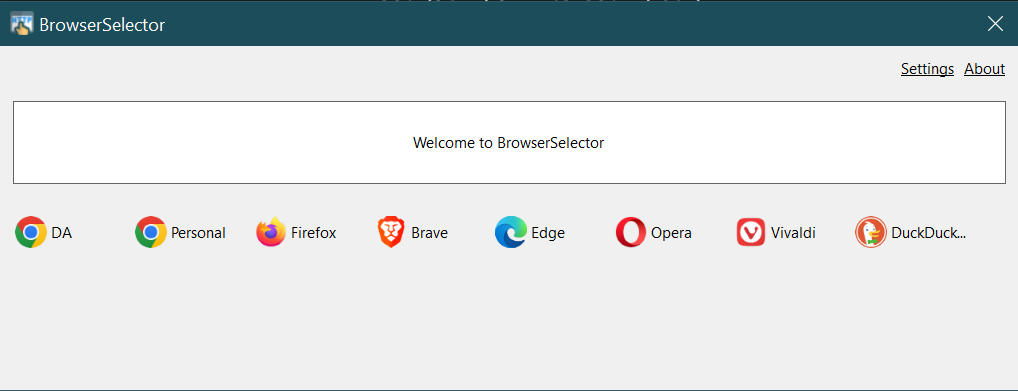Click the DA profile label
1018x391 pixels.
[x=62, y=233]
